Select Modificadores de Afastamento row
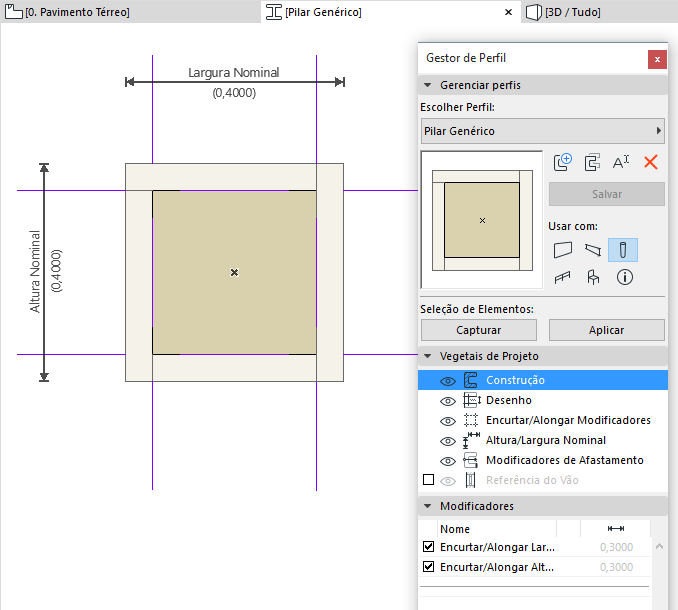678x610 pixels. pos(543,460)
